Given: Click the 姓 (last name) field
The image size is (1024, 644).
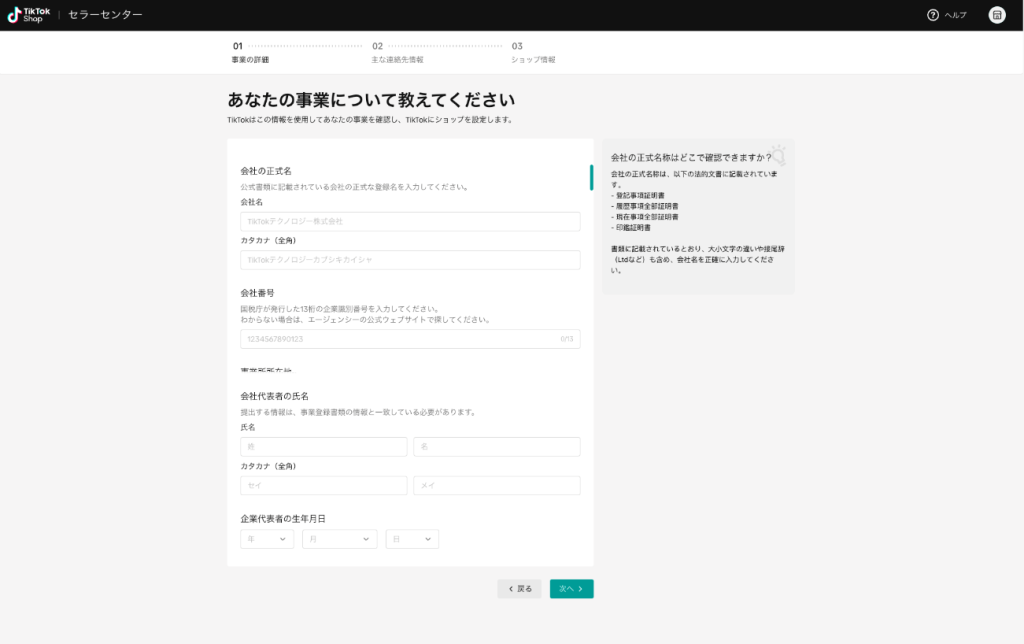Looking at the screenshot, I should tap(323, 446).
